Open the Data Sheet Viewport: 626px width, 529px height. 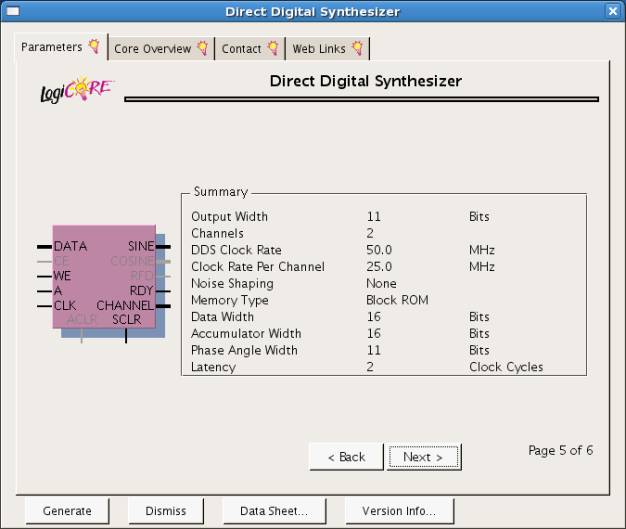274,511
